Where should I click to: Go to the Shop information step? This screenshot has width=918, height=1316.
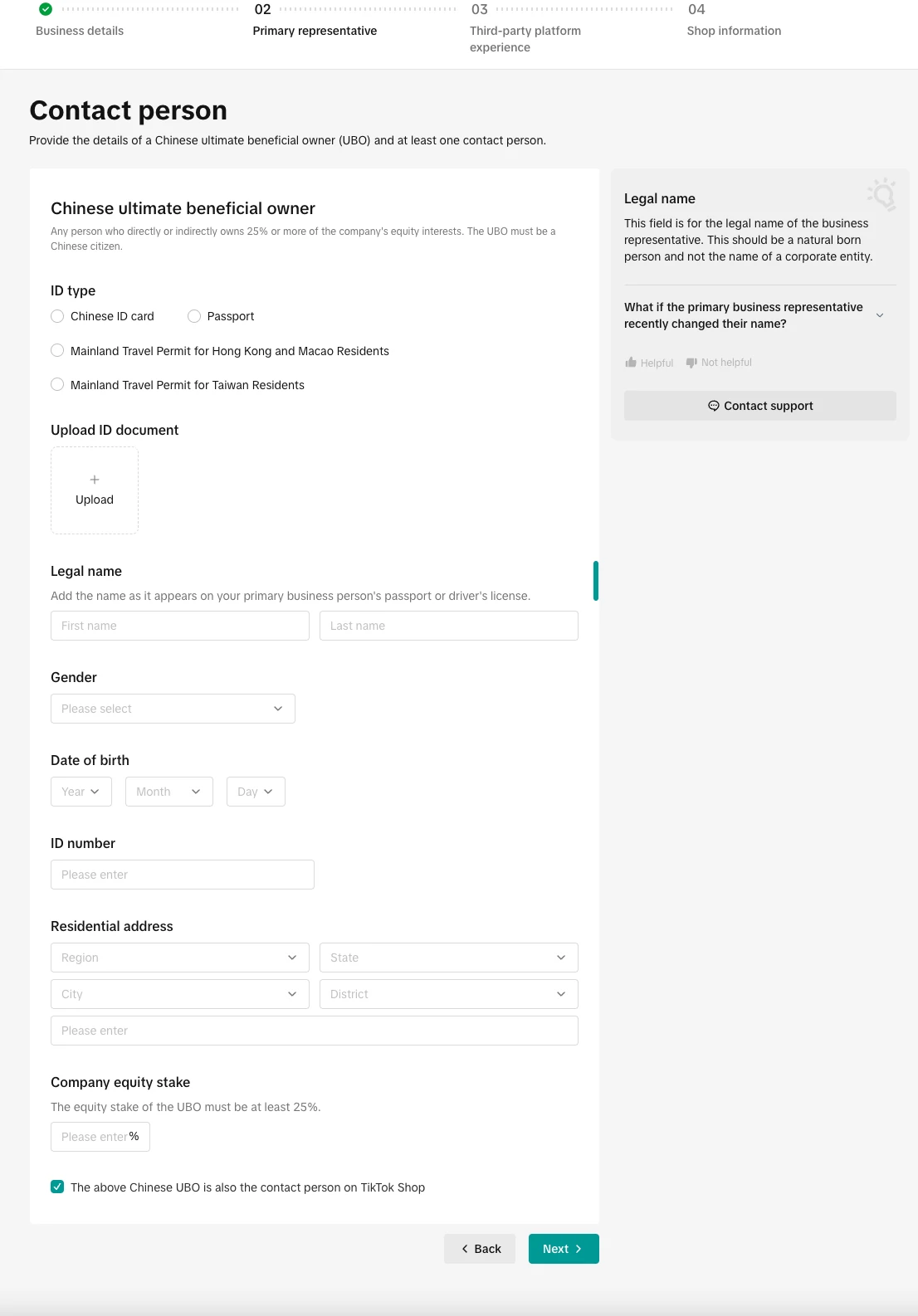coord(734,31)
